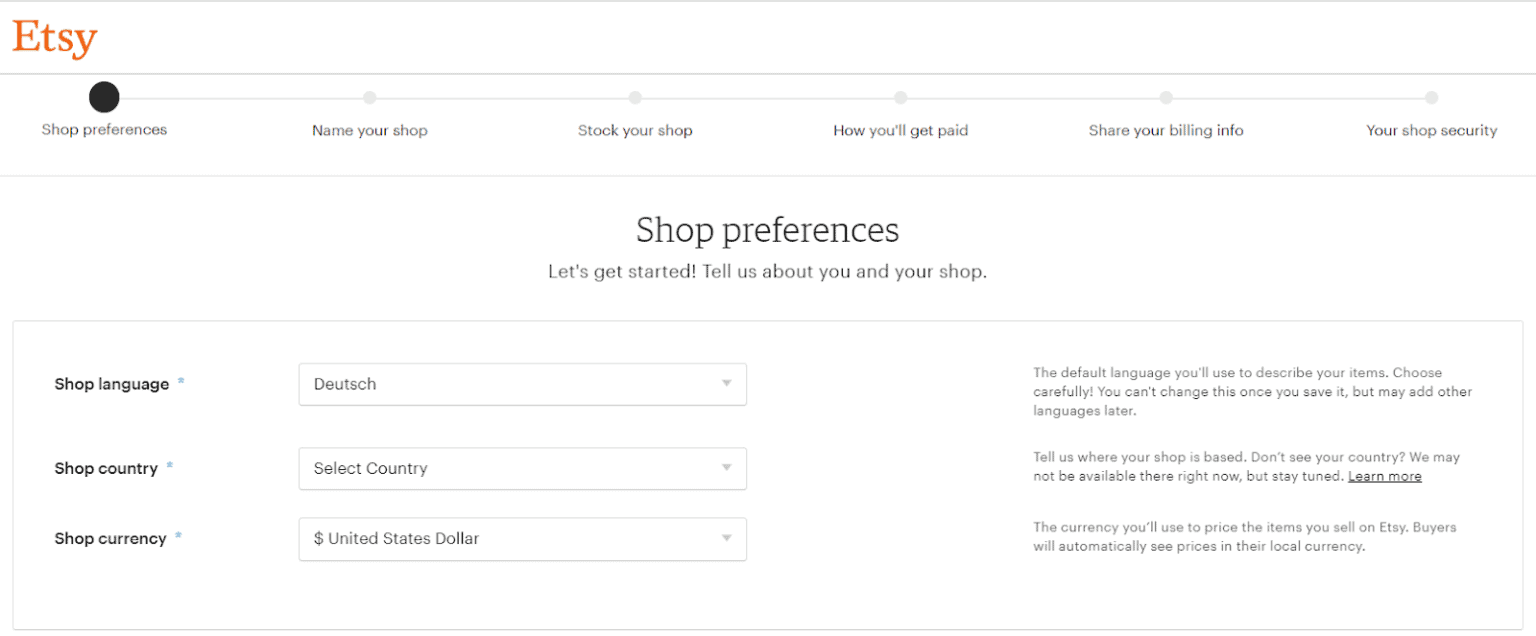This screenshot has height=636, width=1536.
Task: Open the Shop language dropdown
Action: [522, 384]
